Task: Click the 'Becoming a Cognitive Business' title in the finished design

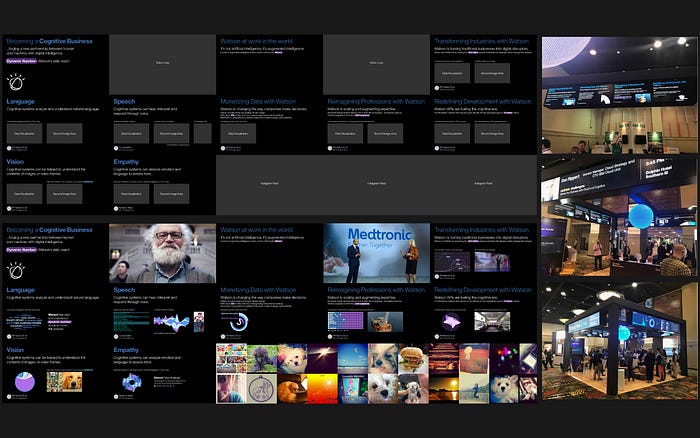Action: (x=50, y=230)
